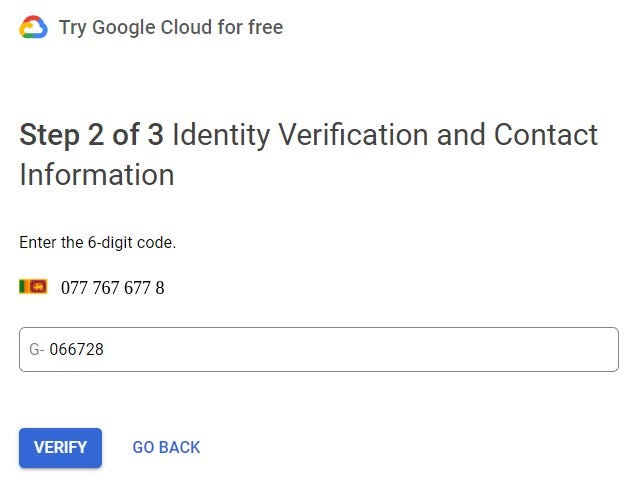Click the 'Enter the 6-digit code.' instruction
The image size is (642, 492).
(97, 243)
